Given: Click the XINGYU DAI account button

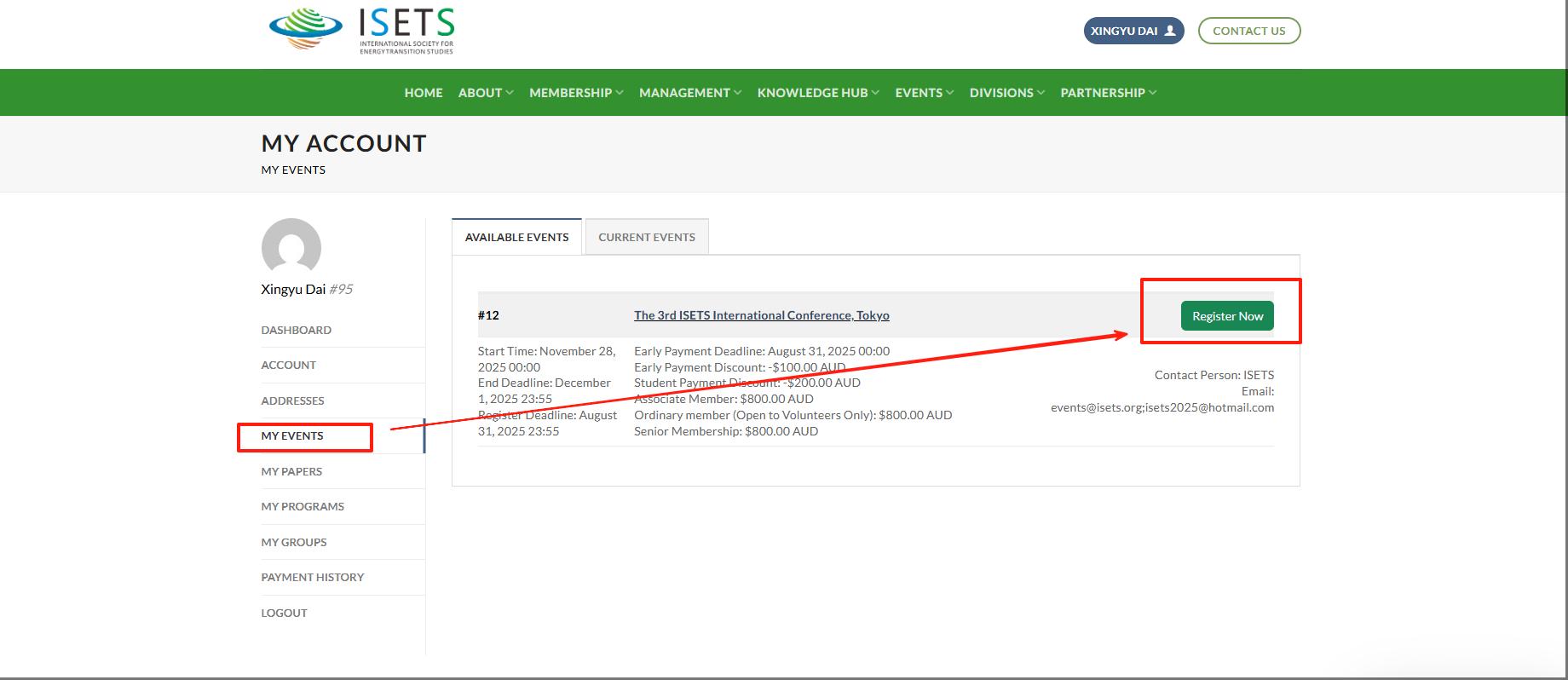Looking at the screenshot, I should (x=1133, y=31).
